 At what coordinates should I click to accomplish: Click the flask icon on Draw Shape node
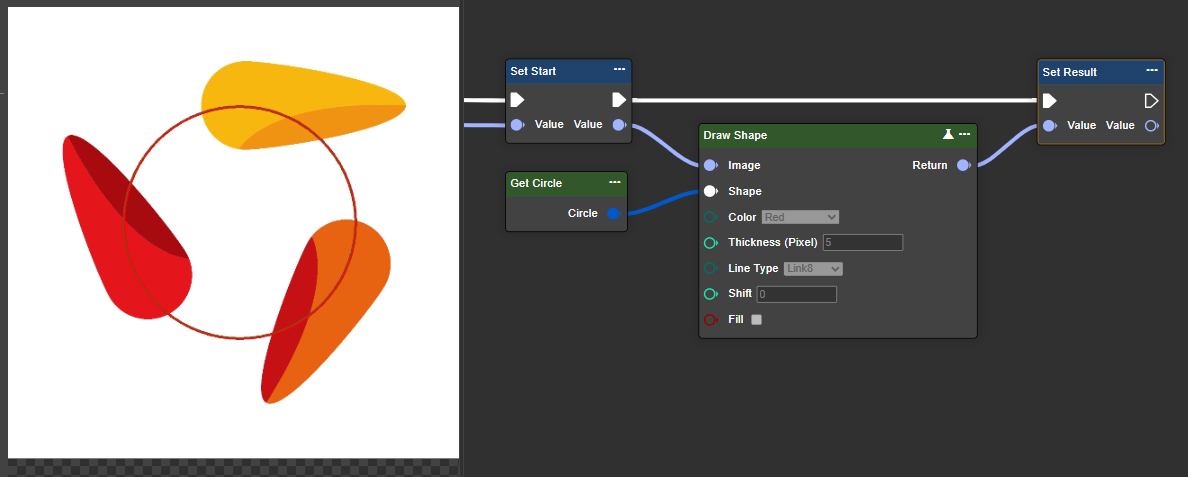pos(948,134)
